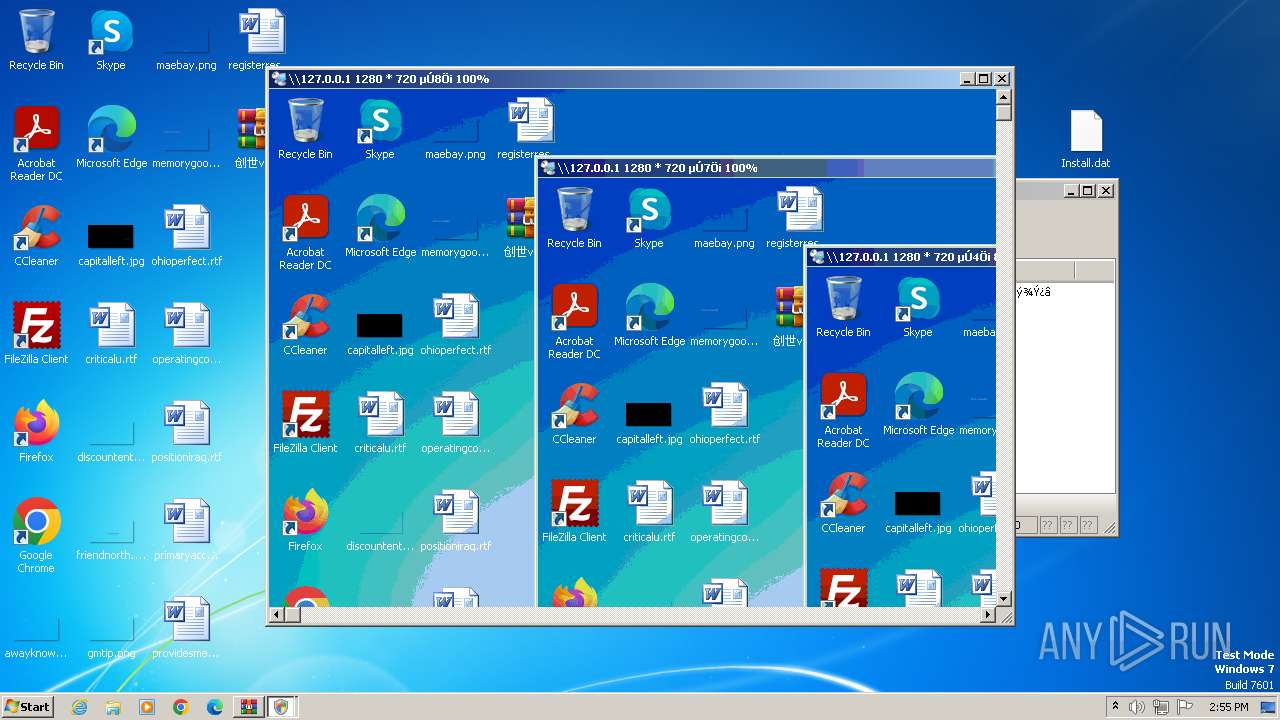Click criticalu.rtf in outermost remote window
1280x720 pixels.
pos(380,423)
